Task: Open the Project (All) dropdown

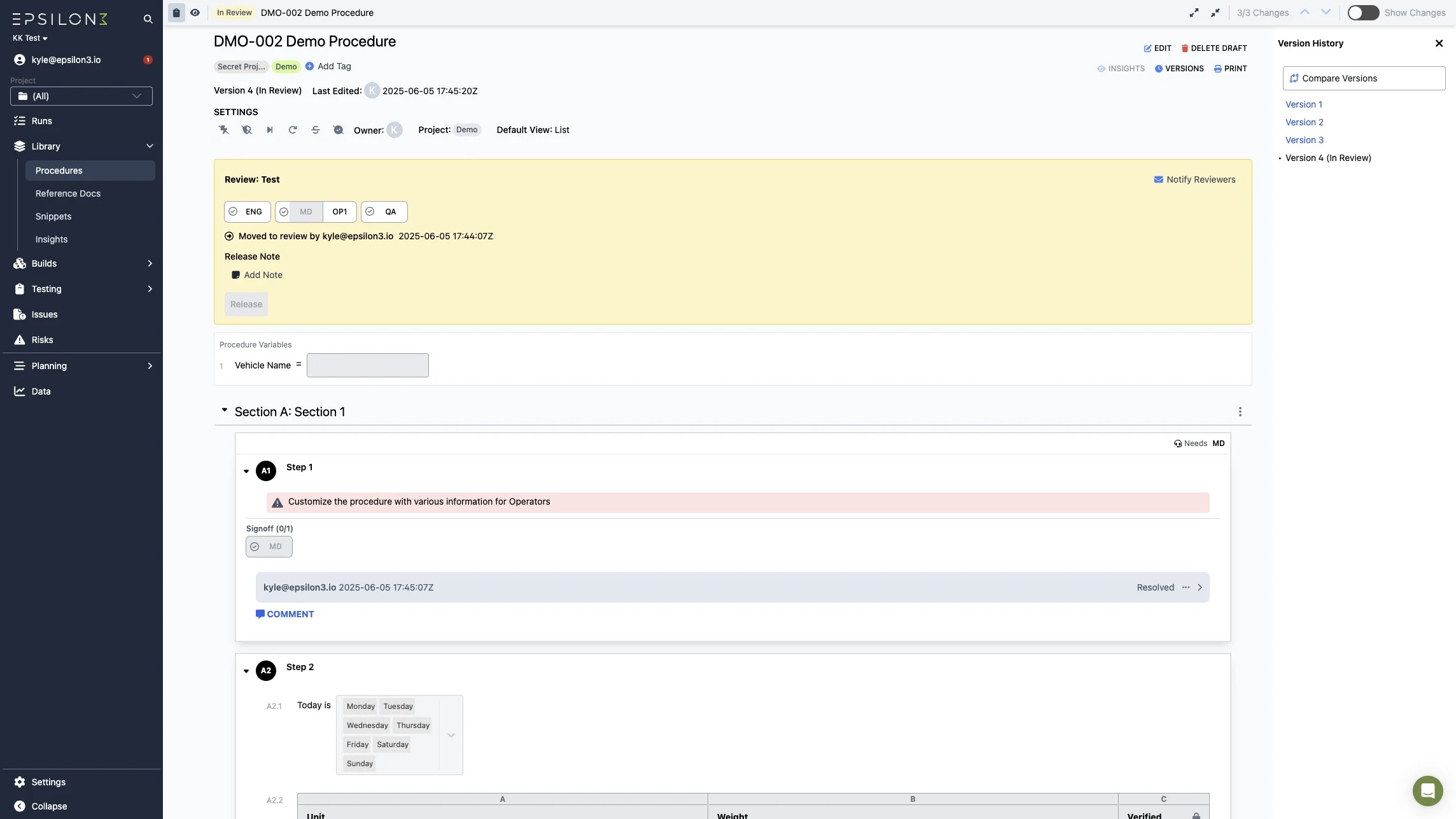Action: tap(81, 96)
